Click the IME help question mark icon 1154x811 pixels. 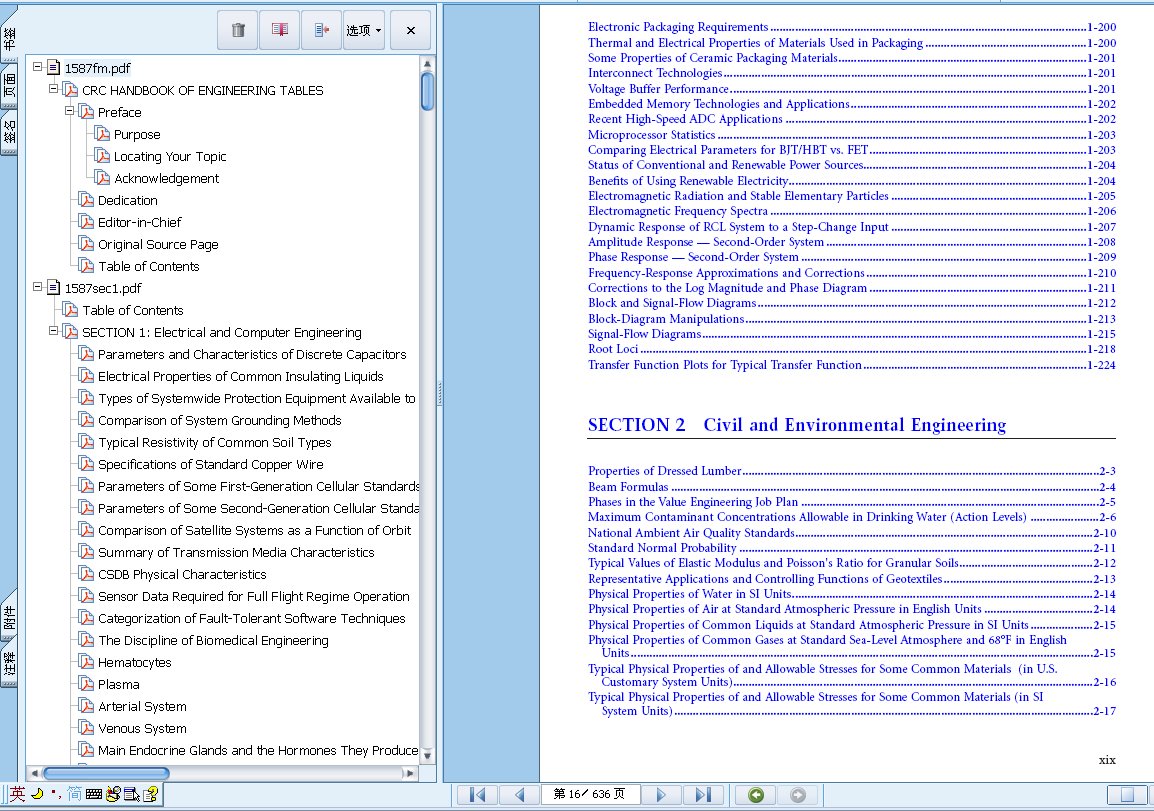(151, 794)
